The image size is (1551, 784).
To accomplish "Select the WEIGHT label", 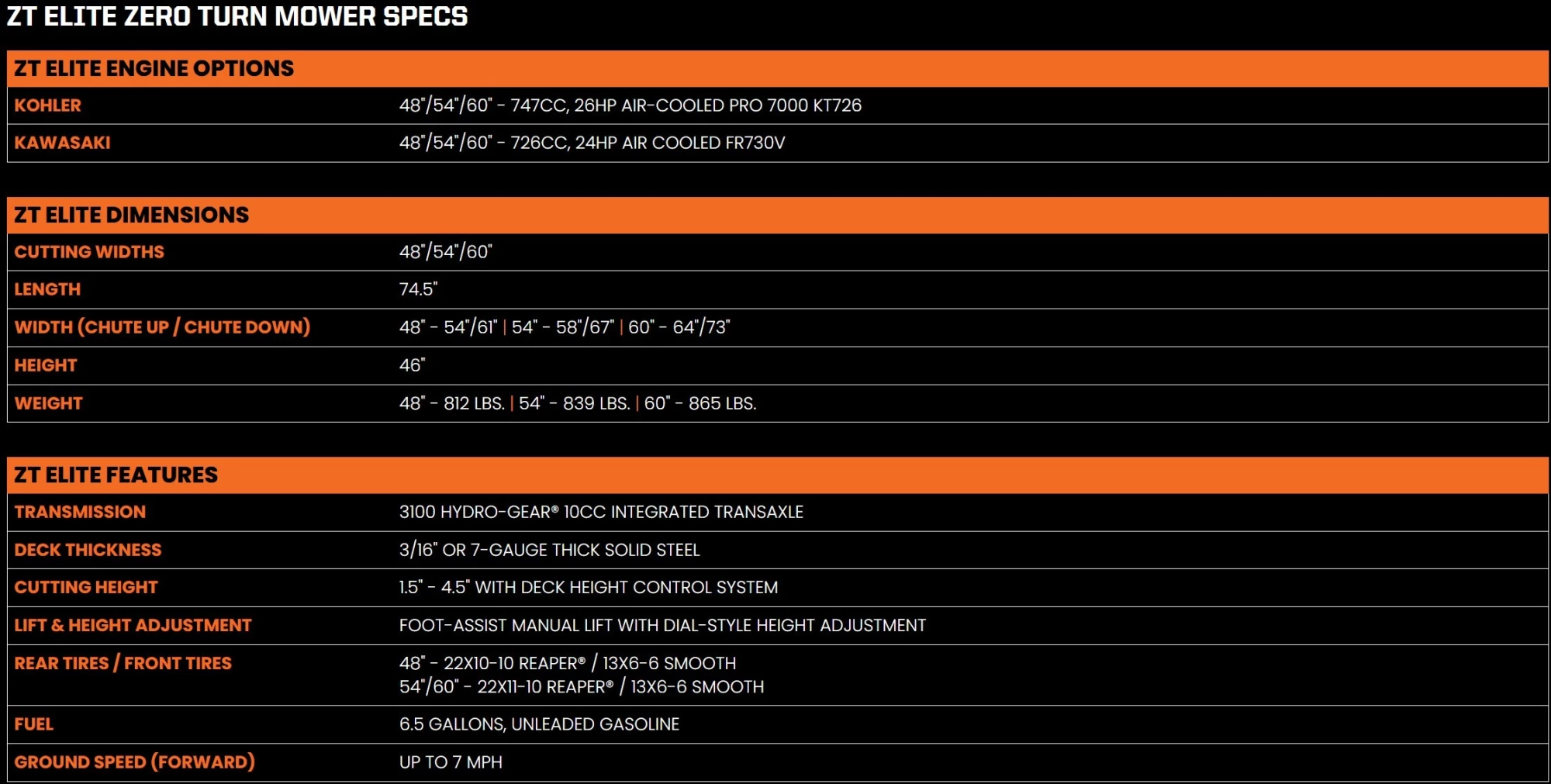I will 48,403.
